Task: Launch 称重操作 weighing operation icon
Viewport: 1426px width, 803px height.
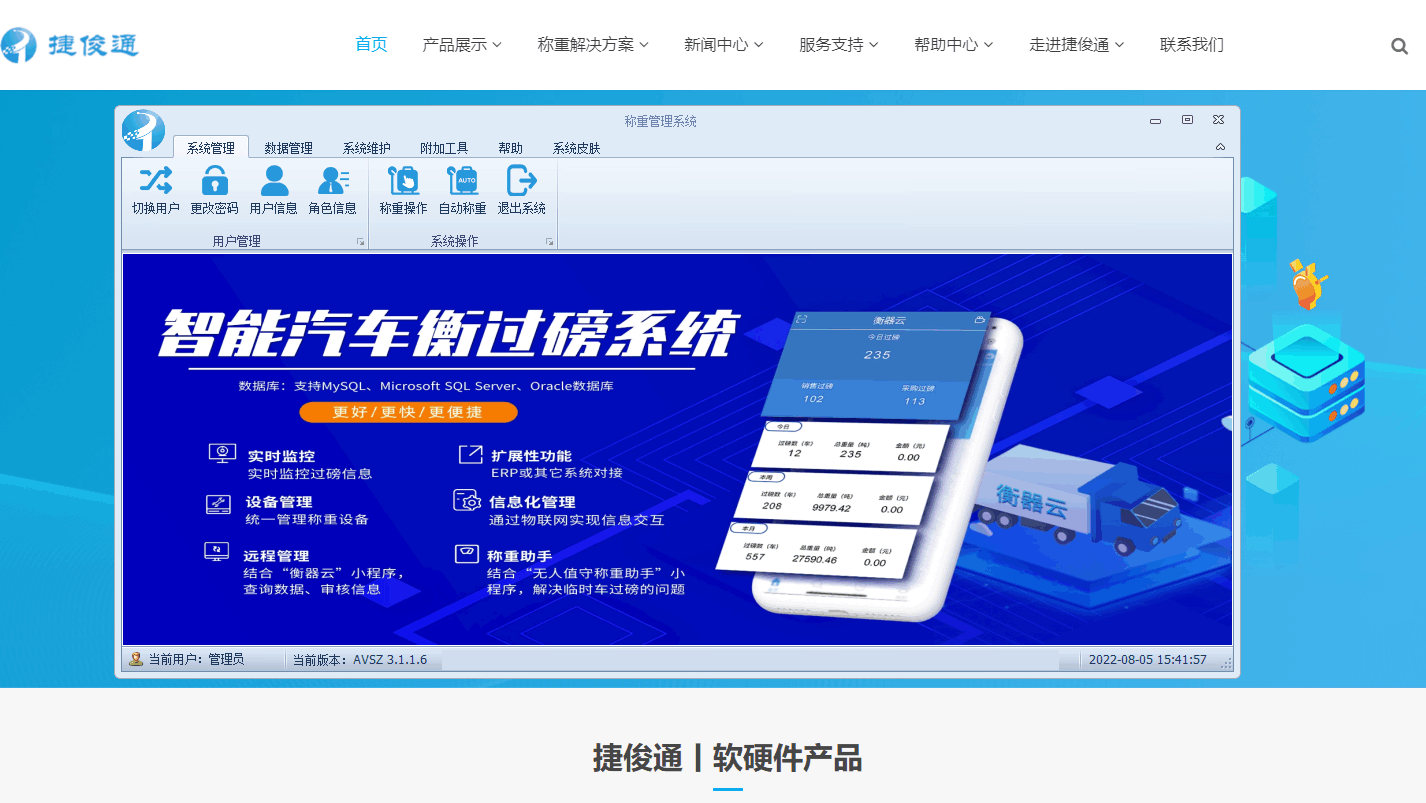Action: click(x=404, y=180)
